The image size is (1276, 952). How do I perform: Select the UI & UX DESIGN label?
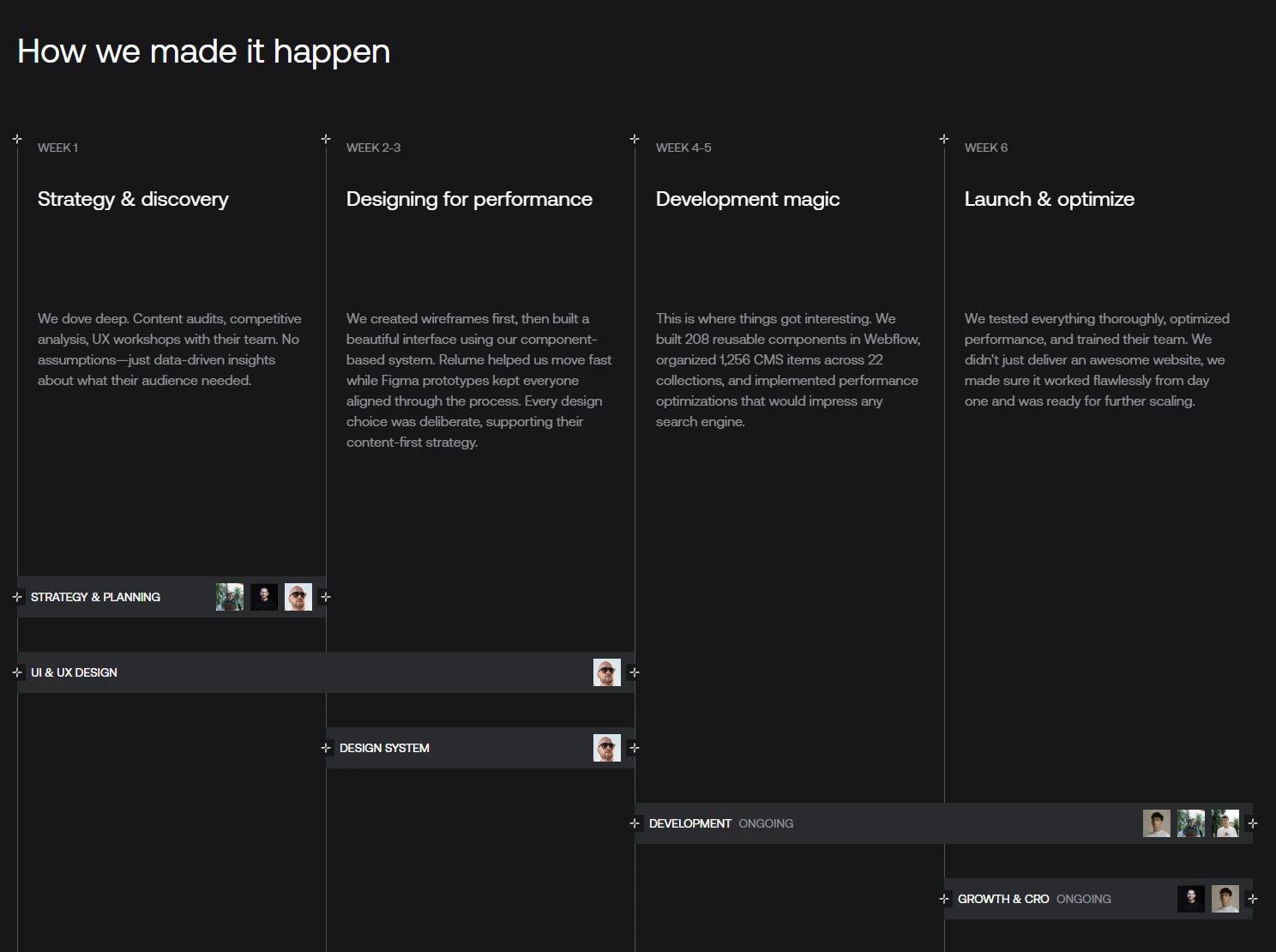pos(74,672)
